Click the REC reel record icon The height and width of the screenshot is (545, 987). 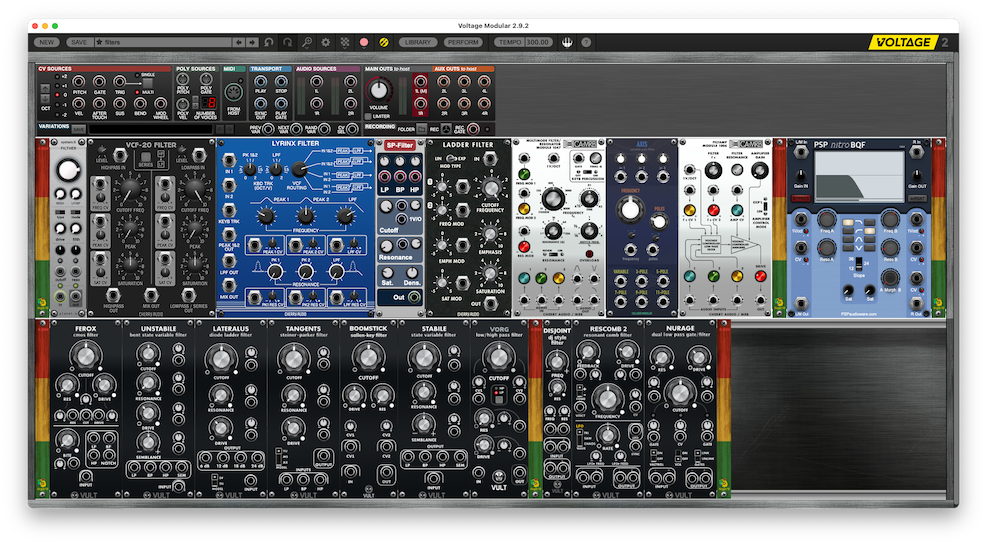coord(446,129)
